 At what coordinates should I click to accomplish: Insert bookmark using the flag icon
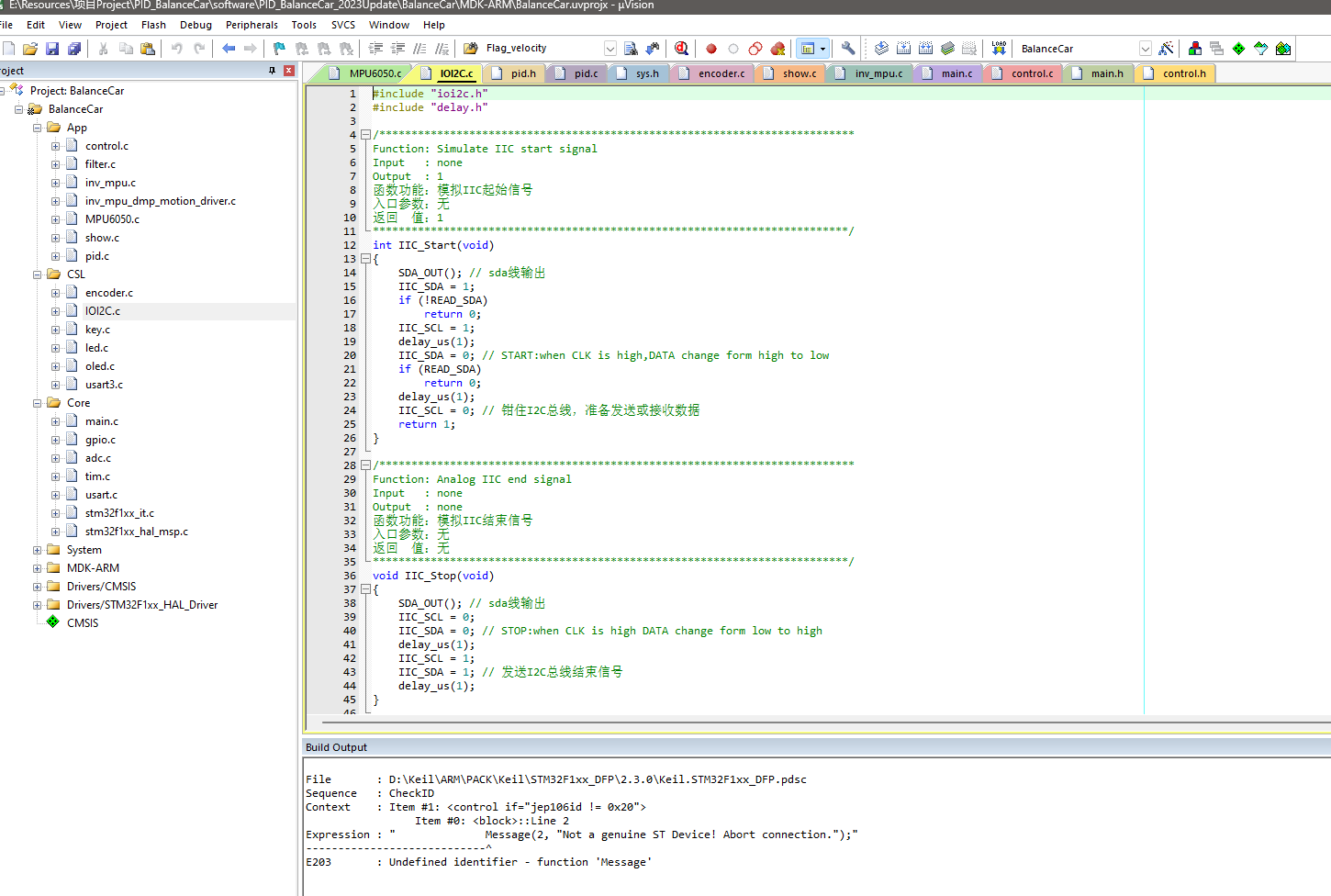[279, 49]
